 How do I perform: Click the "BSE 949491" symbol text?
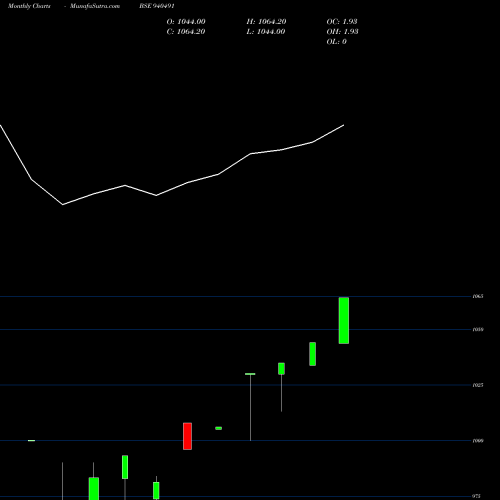tap(157, 6)
